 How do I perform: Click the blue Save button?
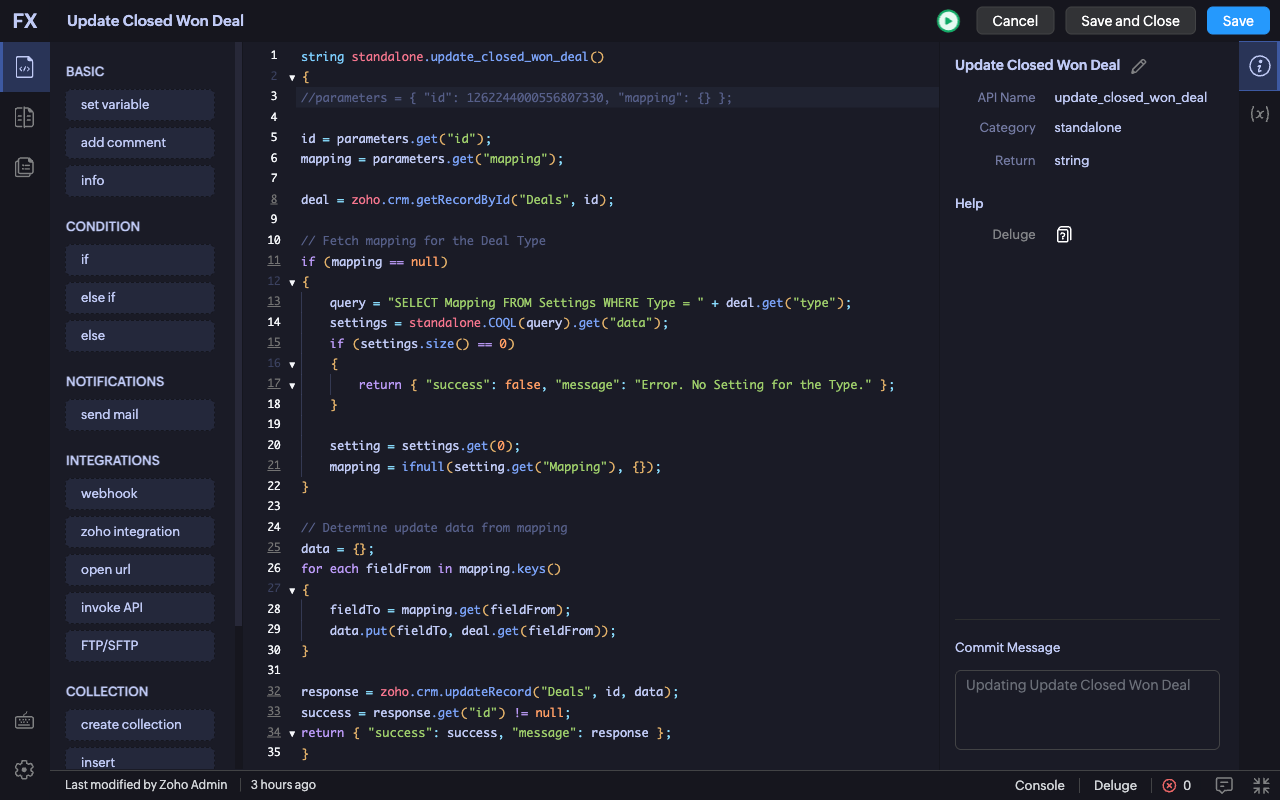pos(1238,21)
